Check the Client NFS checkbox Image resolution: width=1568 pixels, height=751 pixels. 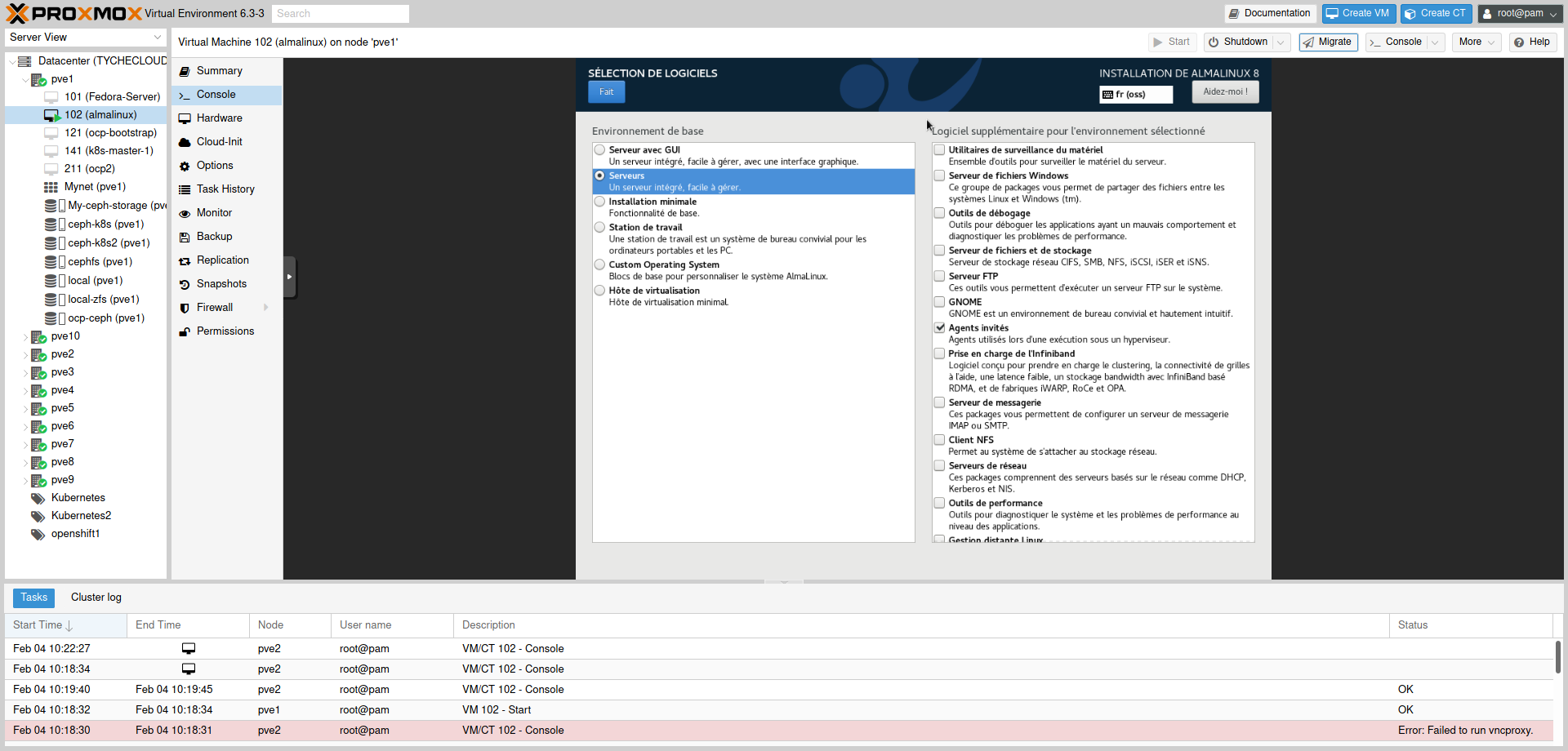[x=940, y=440]
